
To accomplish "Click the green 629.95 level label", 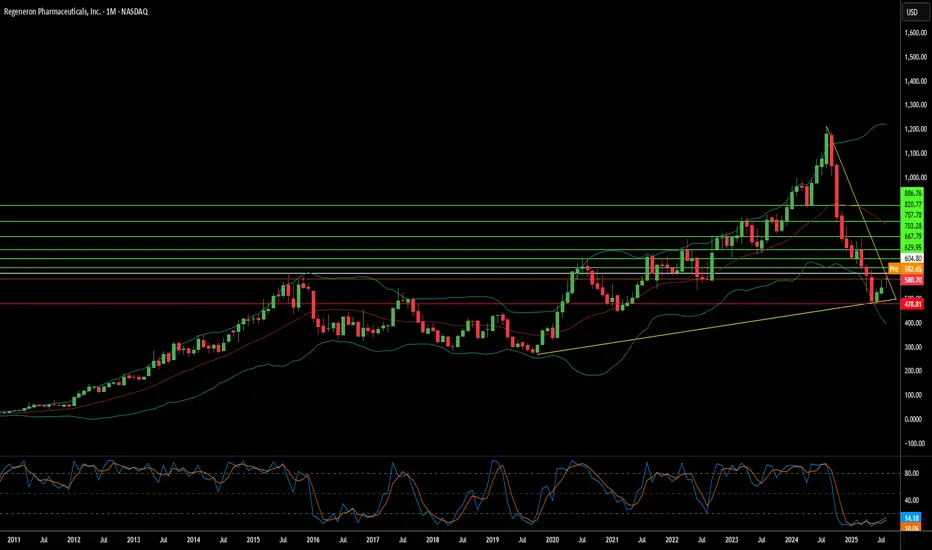I will click(x=912, y=247).
